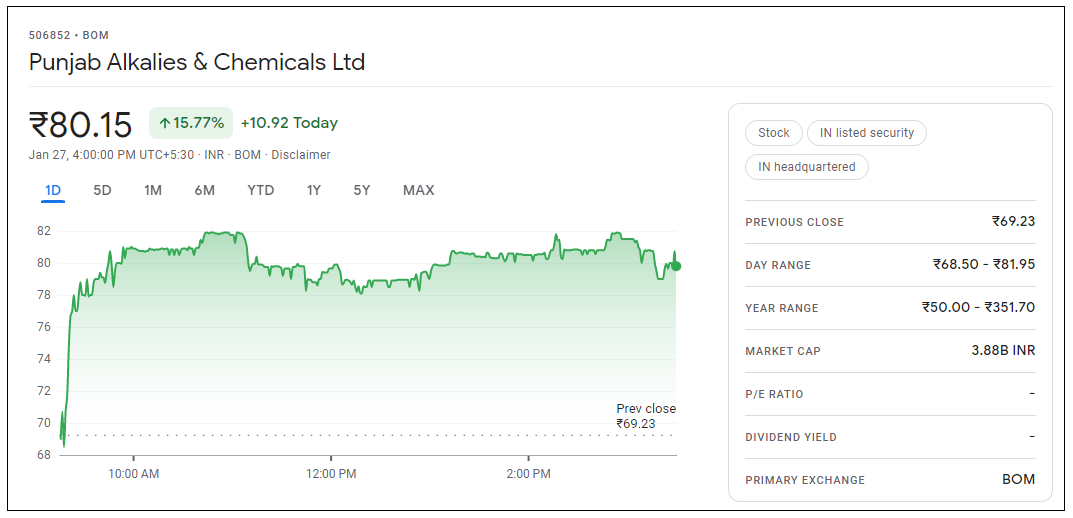
Task: Click the current price ₹80.15
Action: (81, 125)
